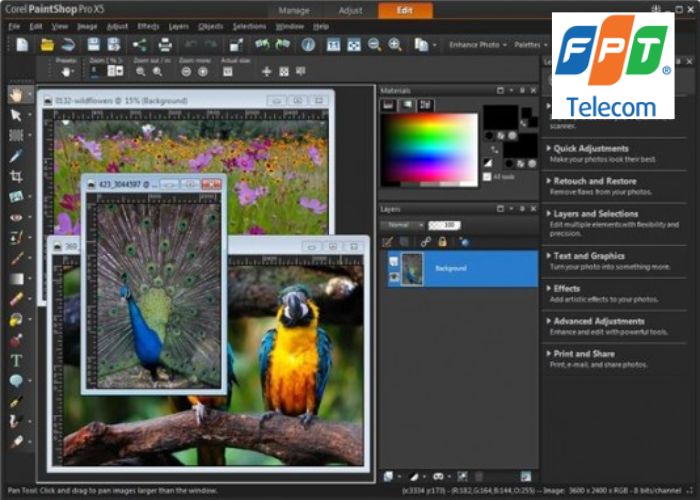Toggle the padlock Lock Transparency button
Screen dimensions: 700x500
[x=442, y=242]
